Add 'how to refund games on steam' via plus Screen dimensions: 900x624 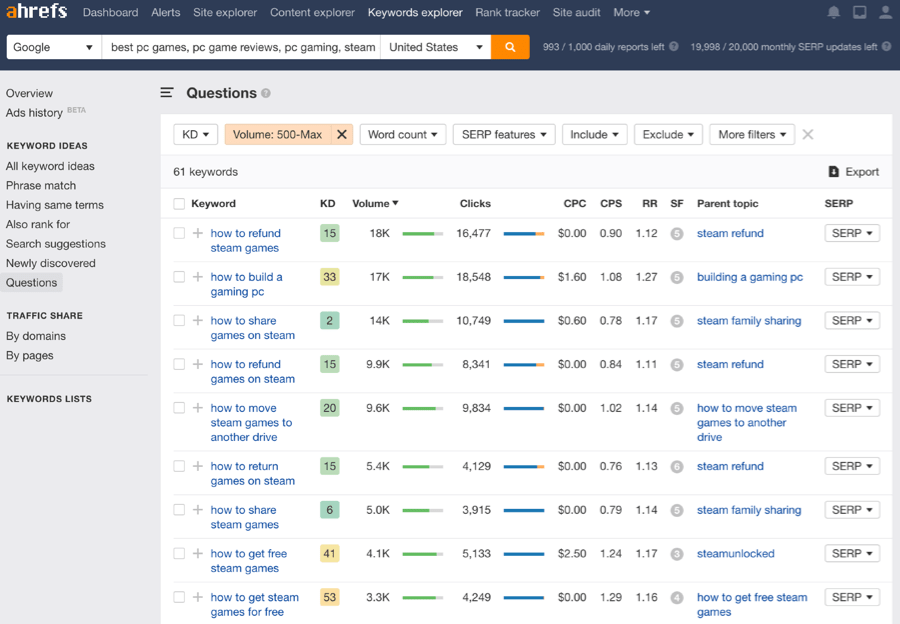[197, 364]
